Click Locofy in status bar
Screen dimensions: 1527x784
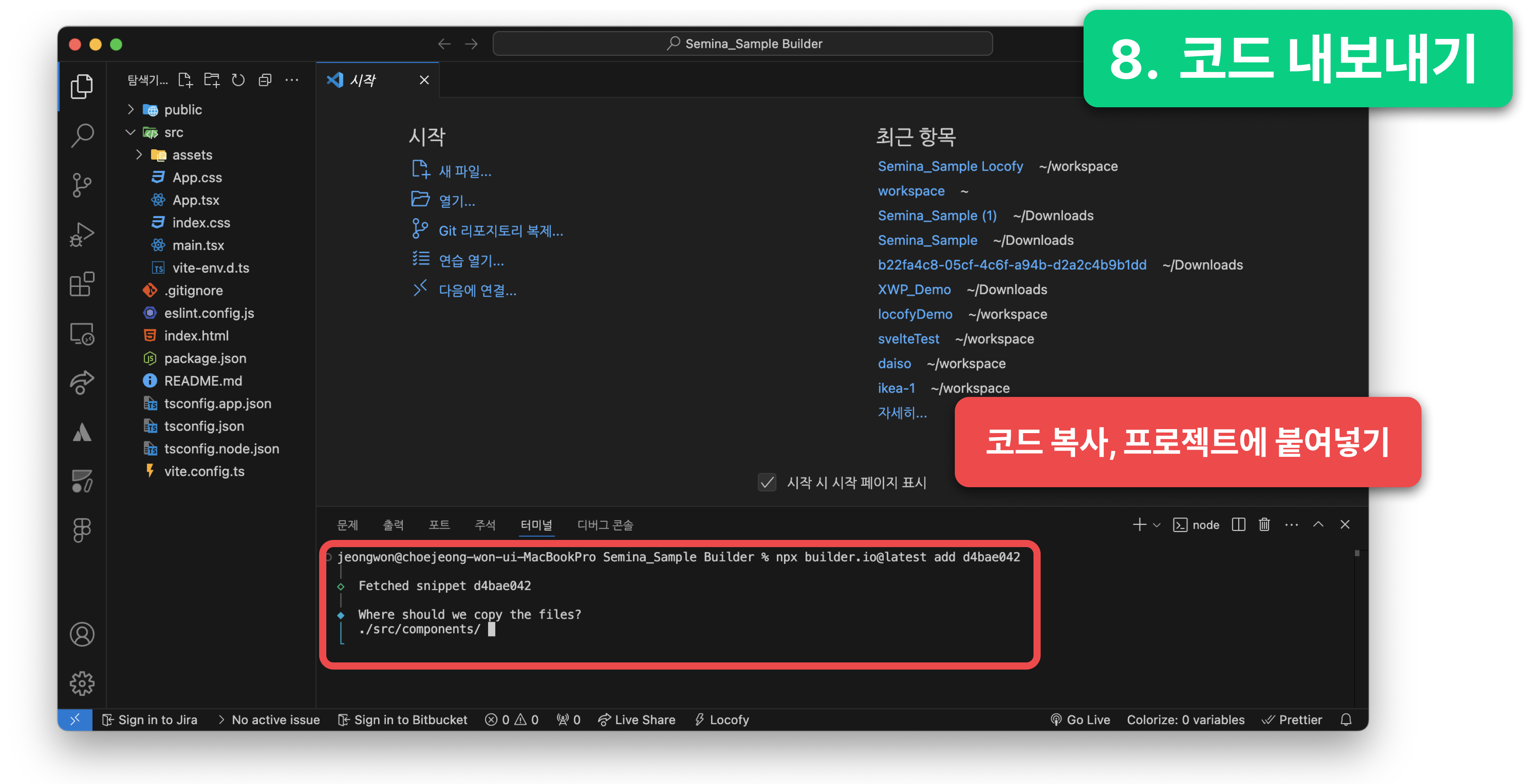click(x=721, y=719)
